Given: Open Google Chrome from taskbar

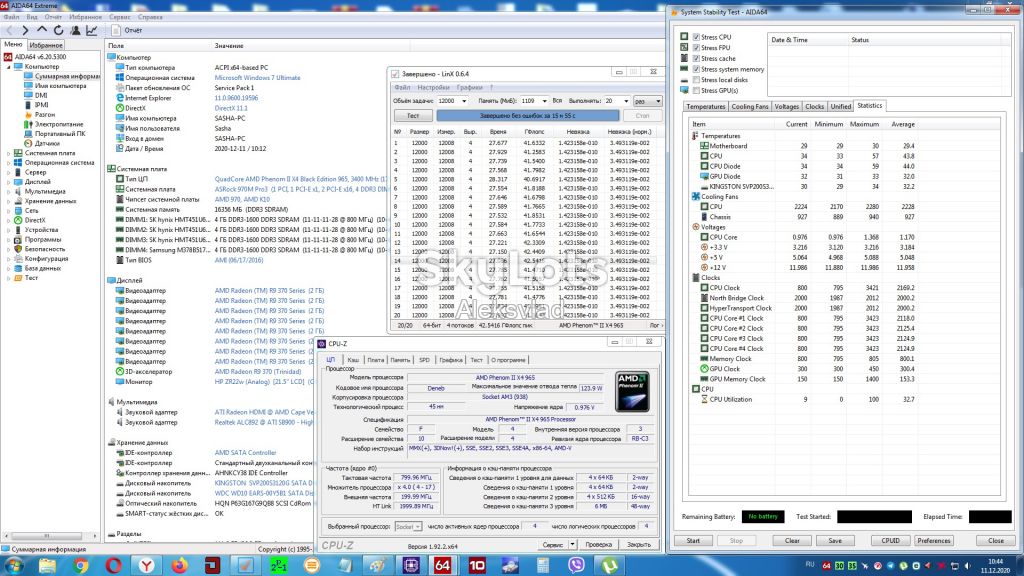Looking at the screenshot, I should 81,565.
